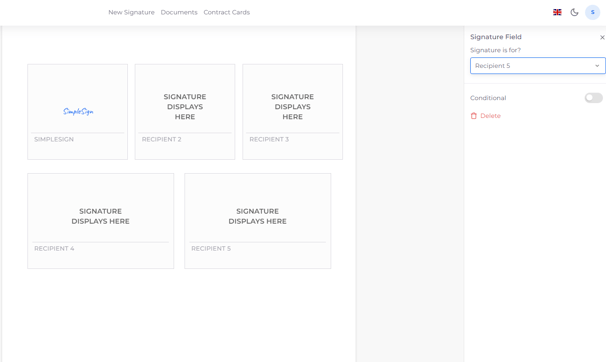Screen dimensions: 606x362
Task: Click the 'Signature is for?' label
Action: click(495, 50)
